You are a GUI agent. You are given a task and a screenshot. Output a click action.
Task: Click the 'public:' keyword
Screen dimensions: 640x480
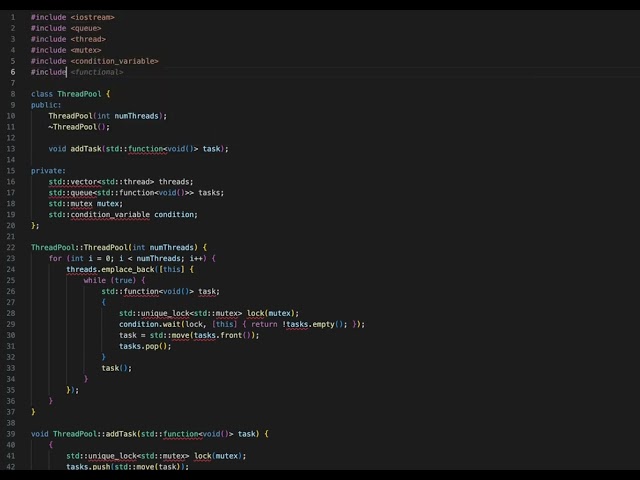46,105
